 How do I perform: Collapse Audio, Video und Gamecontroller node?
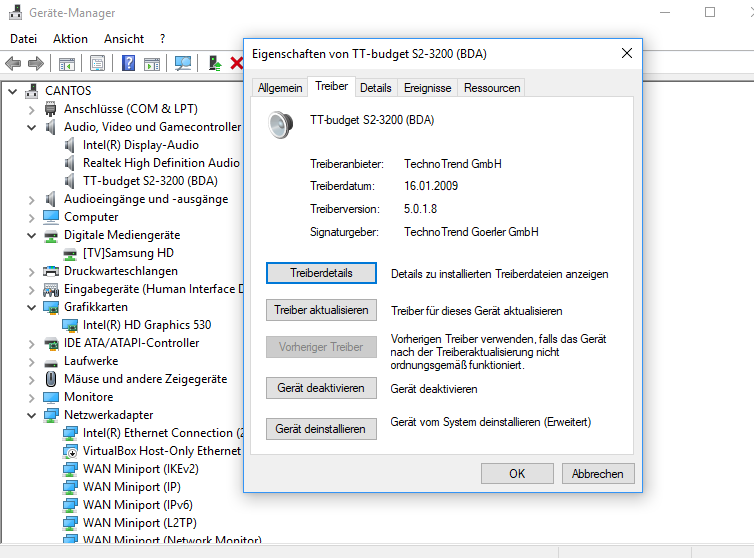pos(31,127)
